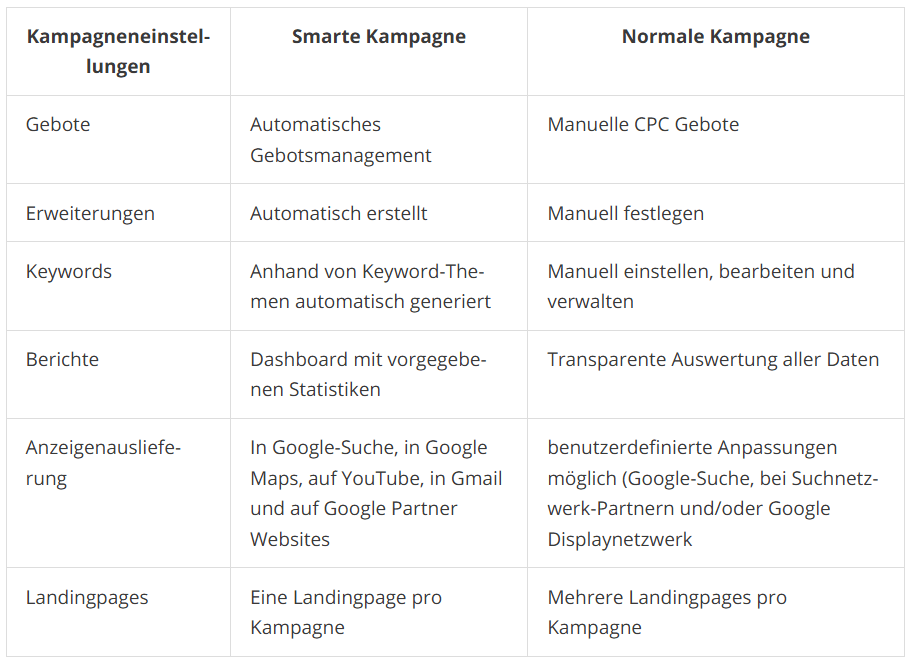
Task: Click the 'Kampagneneinstellungen' column header
Action: [x=118, y=51]
